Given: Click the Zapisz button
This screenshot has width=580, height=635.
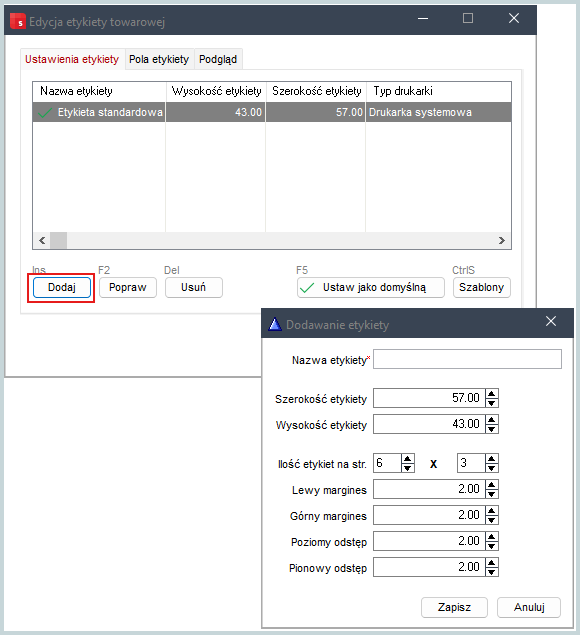Looking at the screenshot, I should point(454,607).
